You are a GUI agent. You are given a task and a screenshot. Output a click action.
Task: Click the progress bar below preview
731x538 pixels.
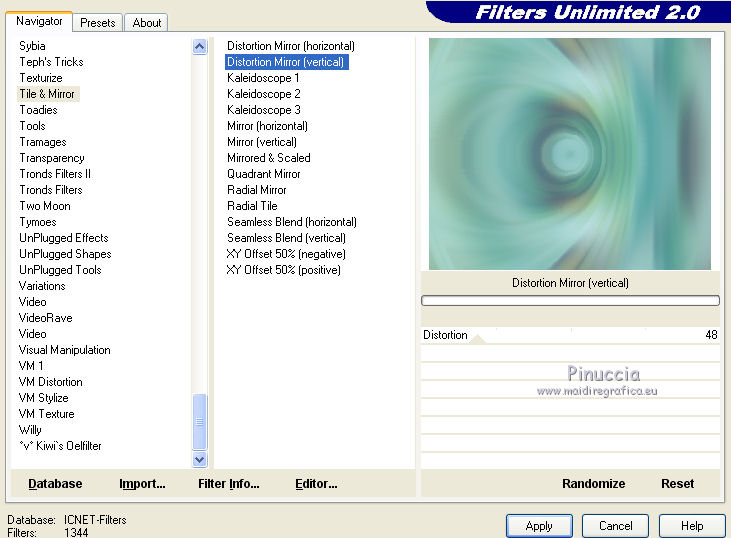point(570,301)
